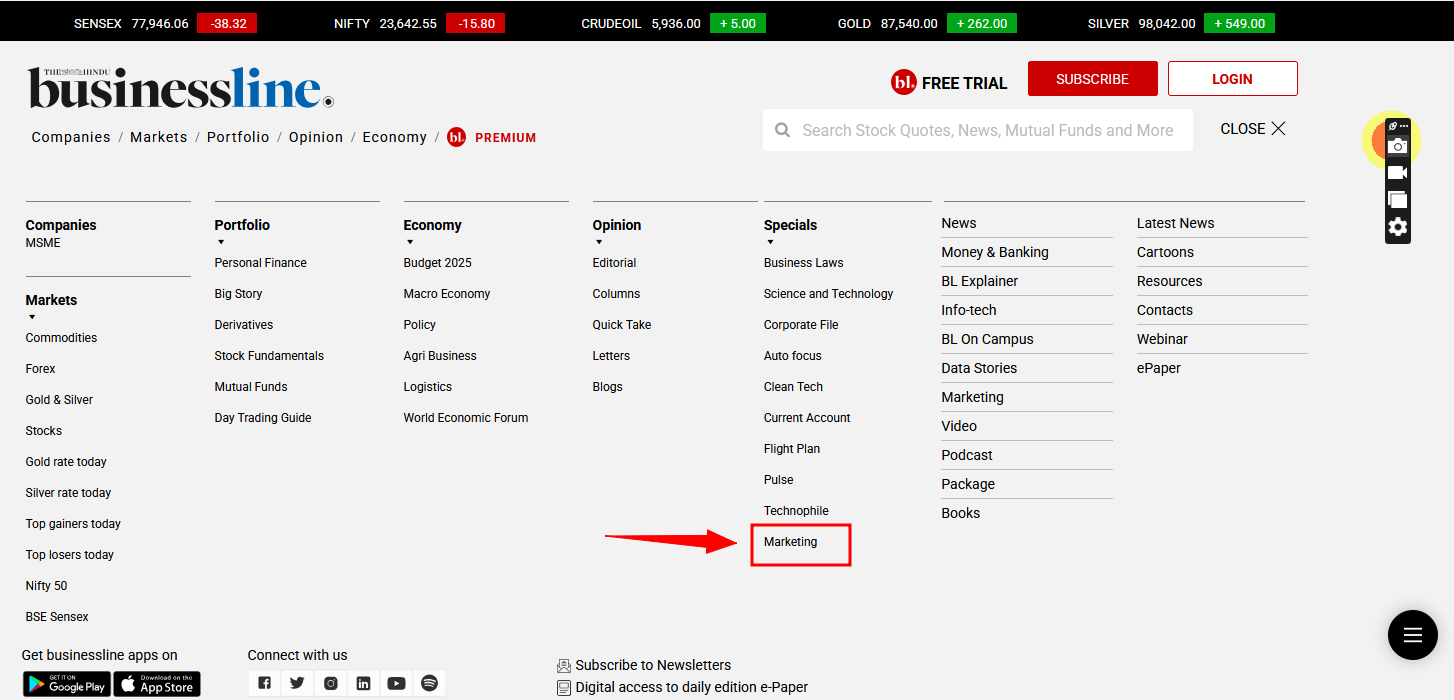Open the YouTube social icon

396,683
